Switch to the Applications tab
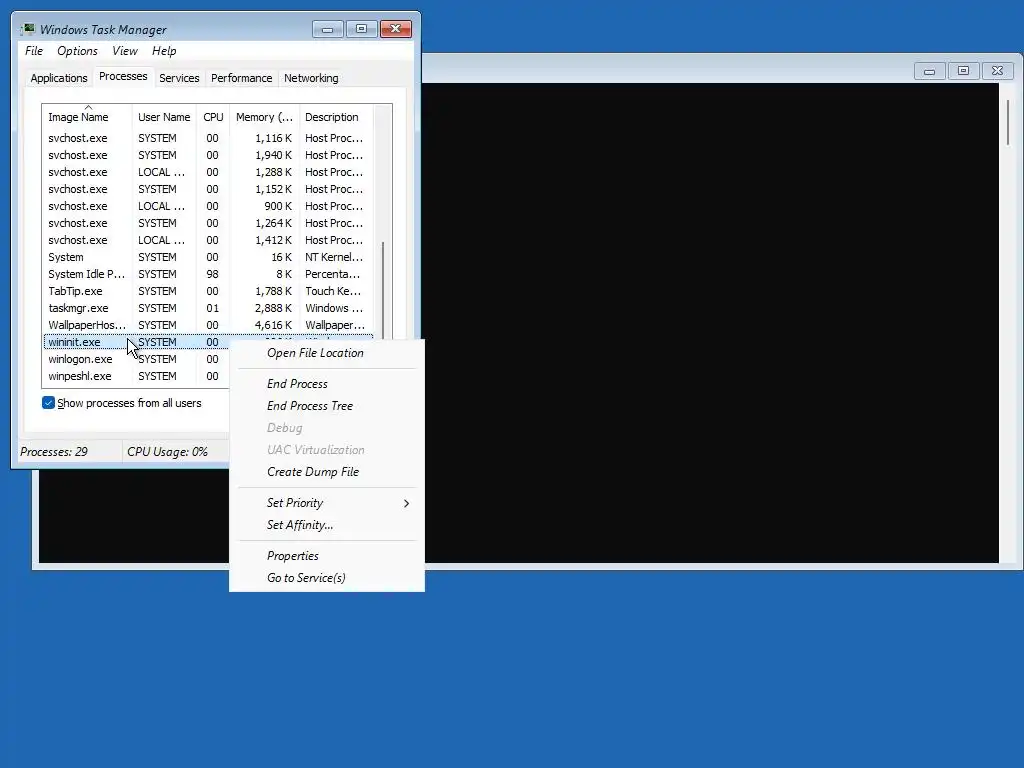 [x=59, y=78]
